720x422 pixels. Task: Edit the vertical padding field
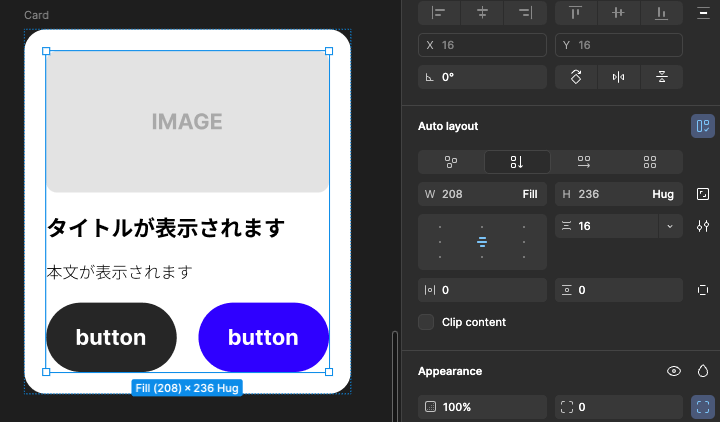pos(619,290)
